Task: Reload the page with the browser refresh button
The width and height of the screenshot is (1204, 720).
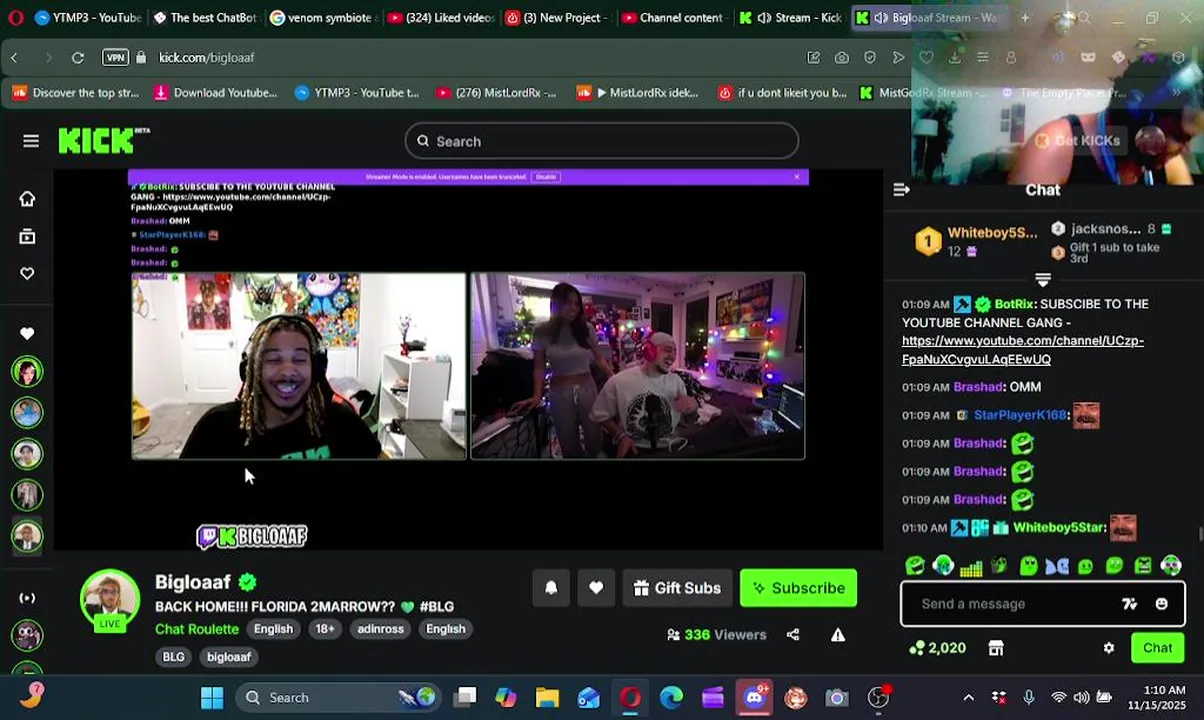Action: (78, 58)
